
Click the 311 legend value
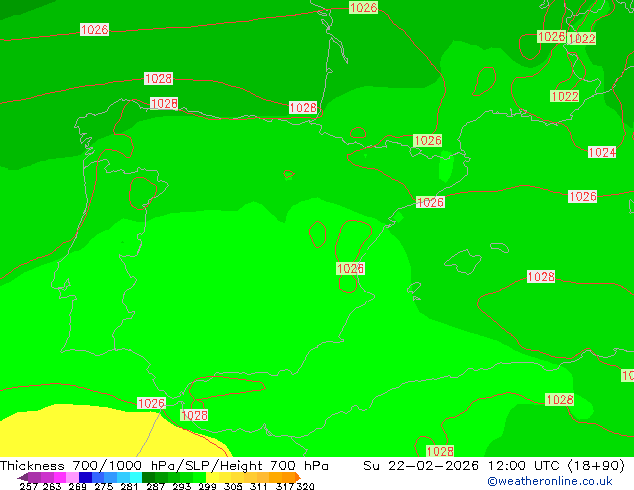(258, 486)
